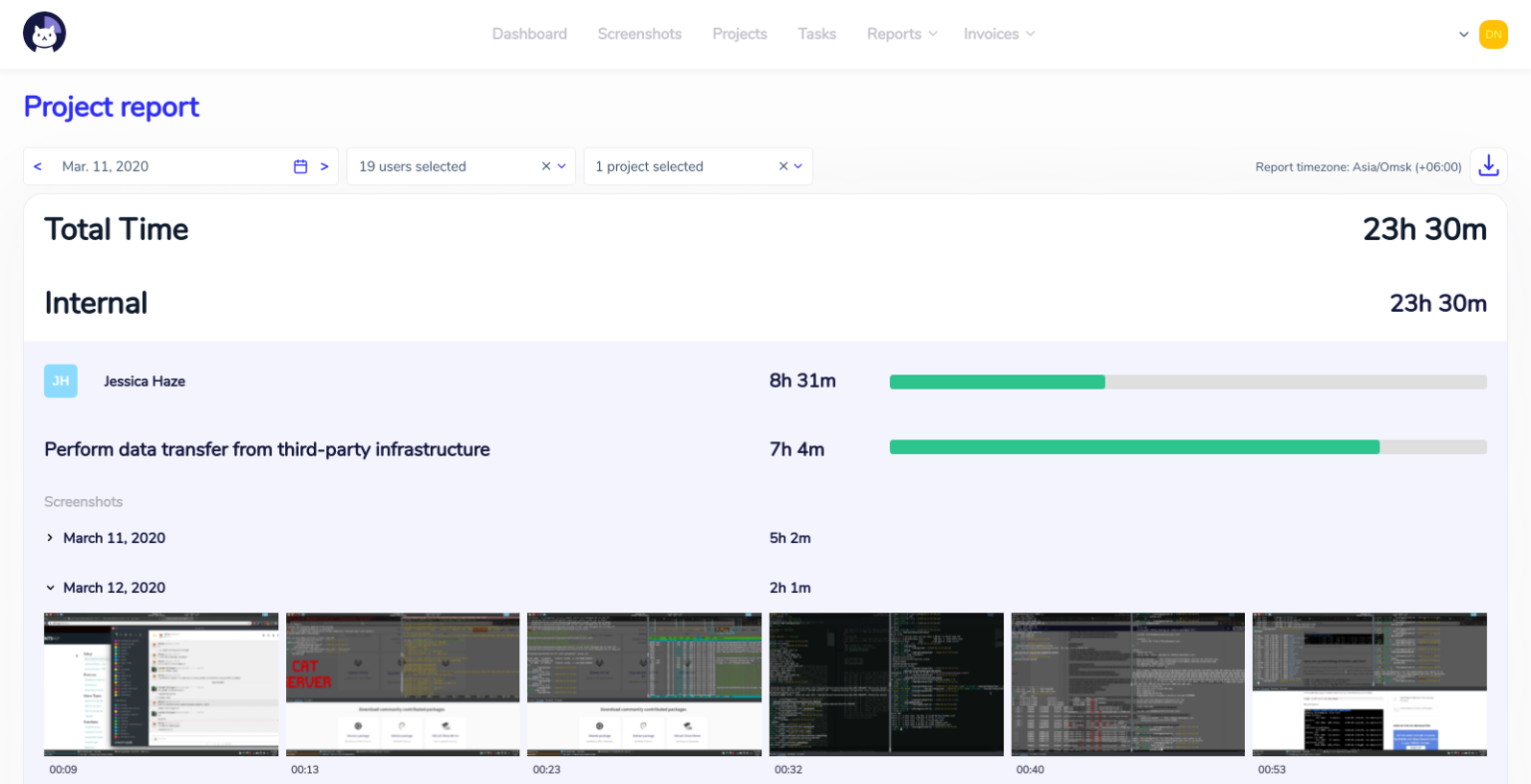Screen dimensions: 1531x784
Task: Click the cat logo icon
Action: [x=45, y=33]
